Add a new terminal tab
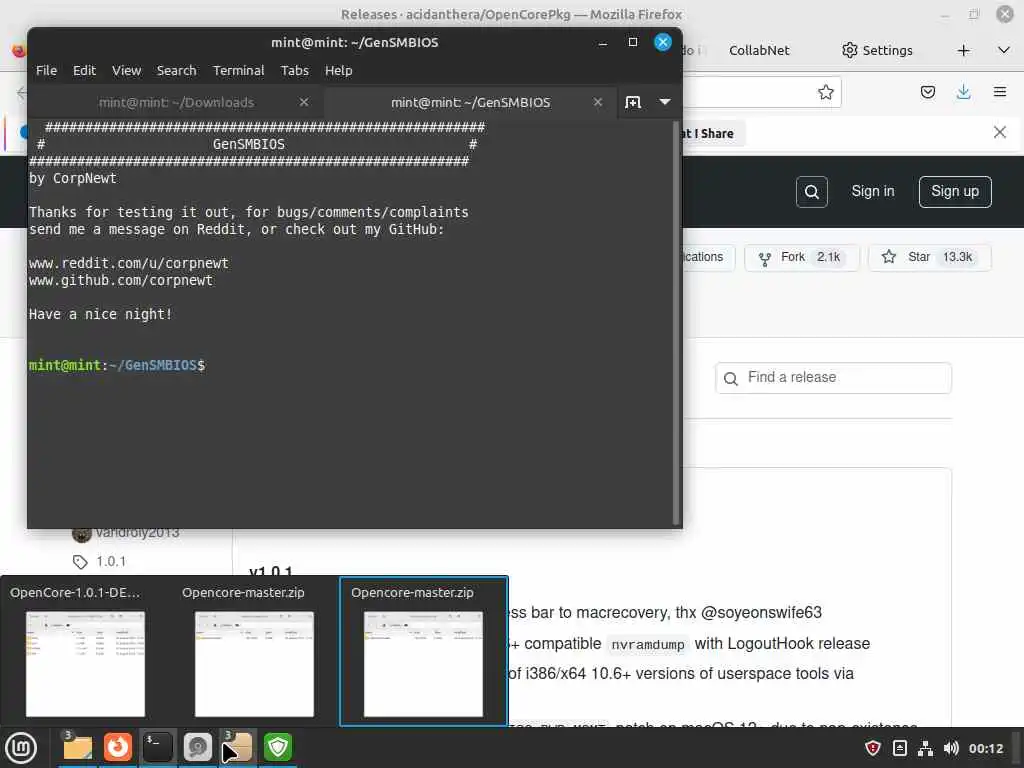Screen dimensions: 1024x768 [x=633, y=102]
